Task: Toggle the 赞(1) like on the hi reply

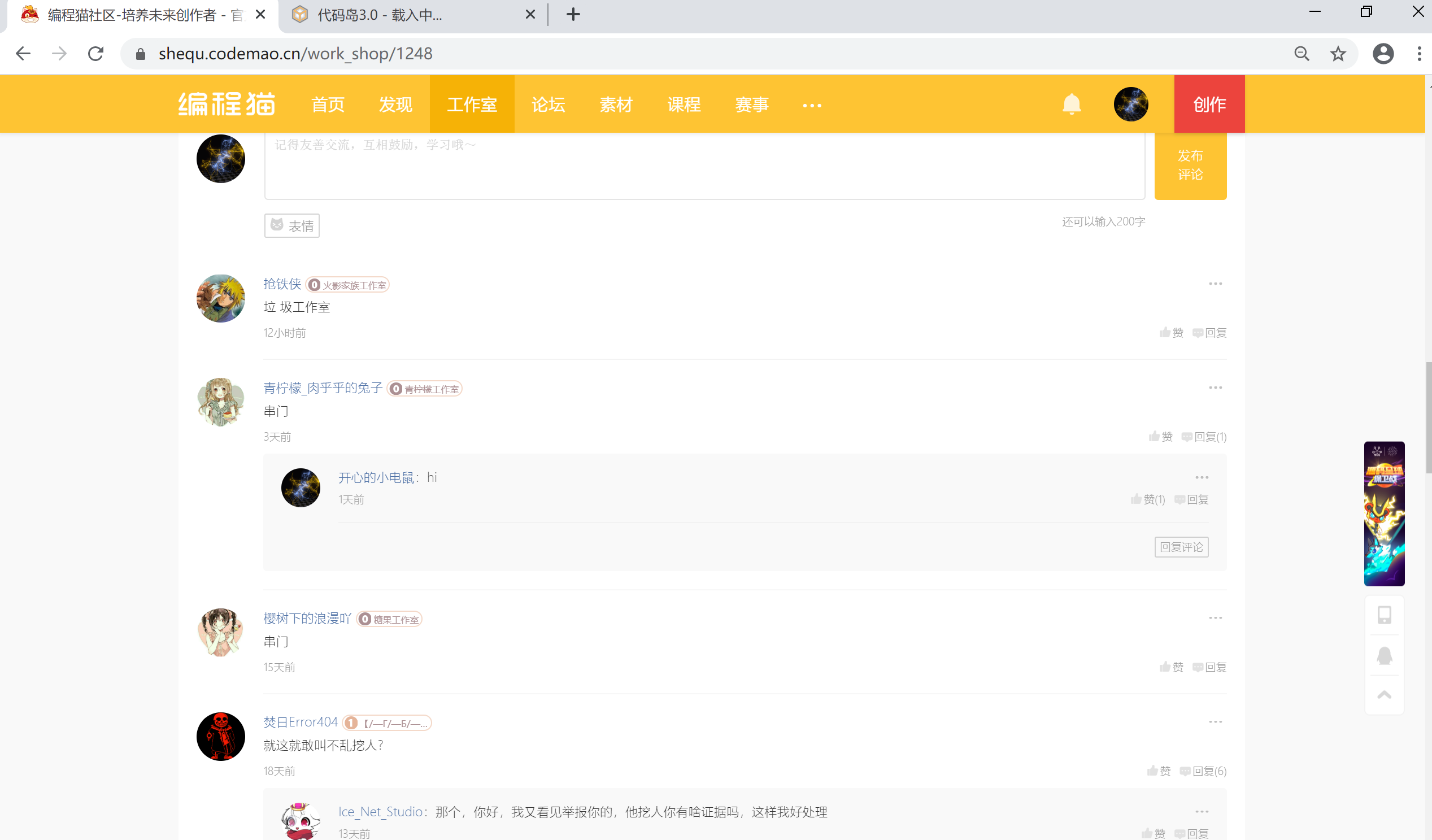Action: click(1148, 499)
